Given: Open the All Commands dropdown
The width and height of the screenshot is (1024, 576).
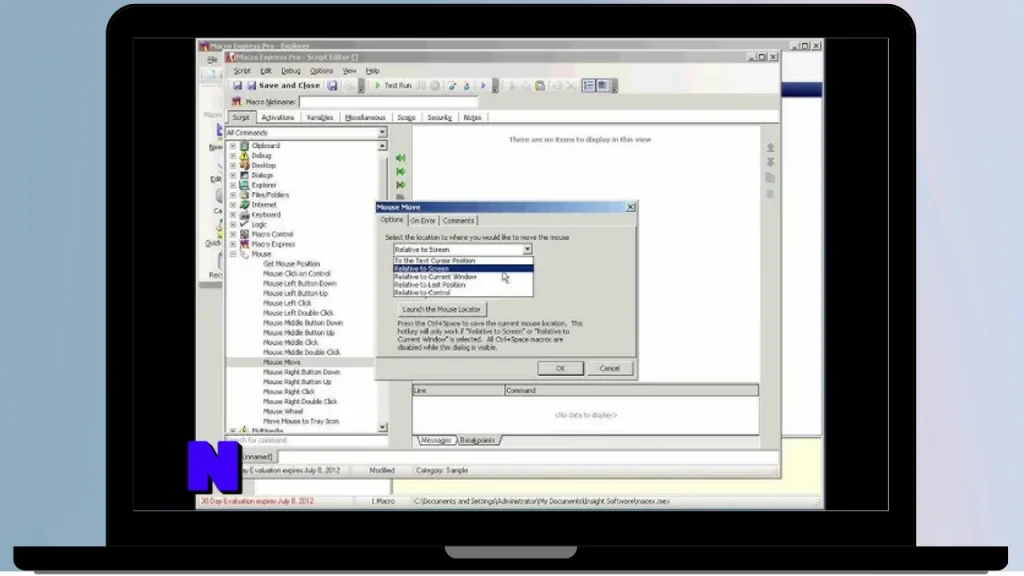Looking at the screenshot, I should pyautogui.click(x=382, y=133).
